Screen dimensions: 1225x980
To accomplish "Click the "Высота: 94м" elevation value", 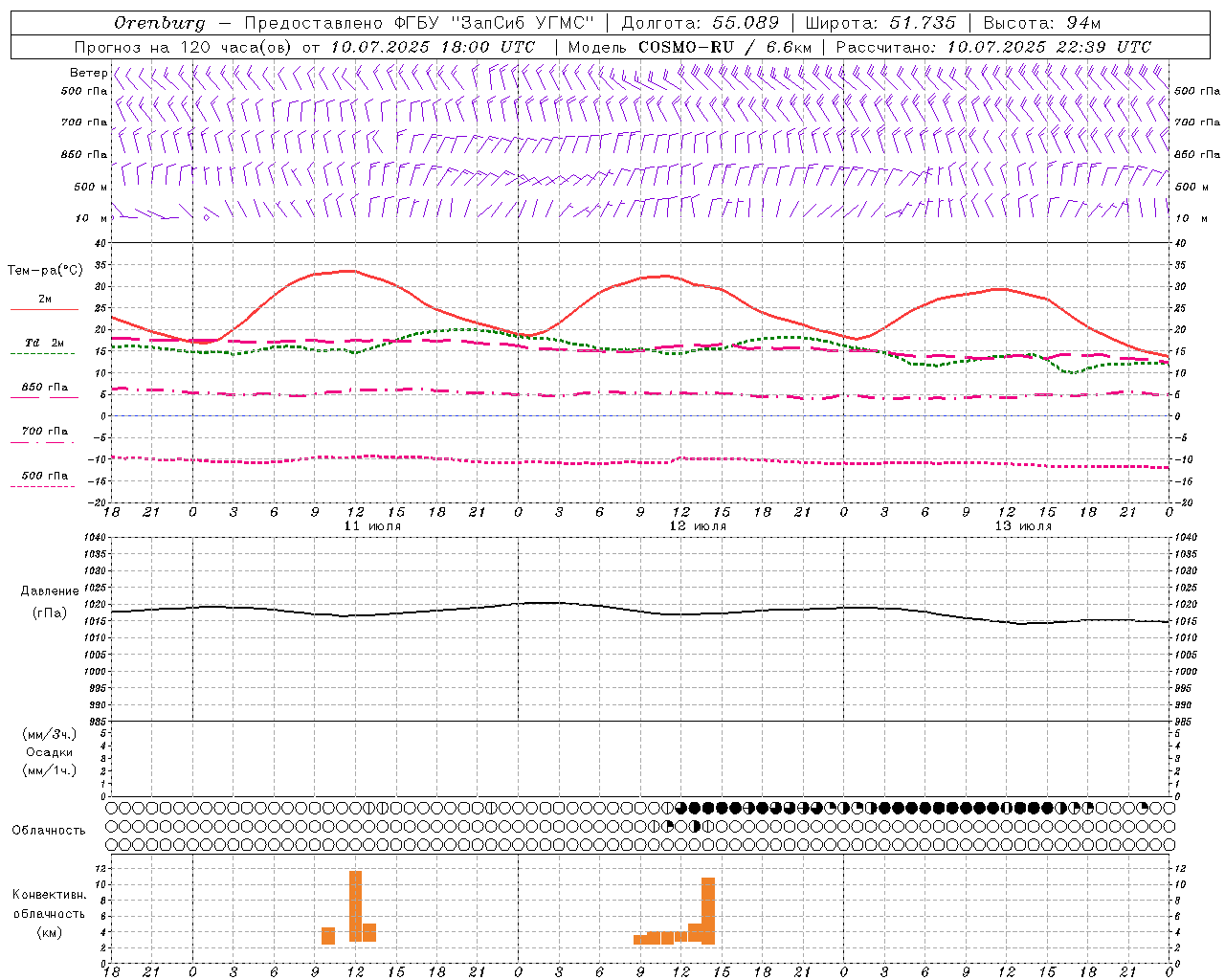I will (1042, 23).
